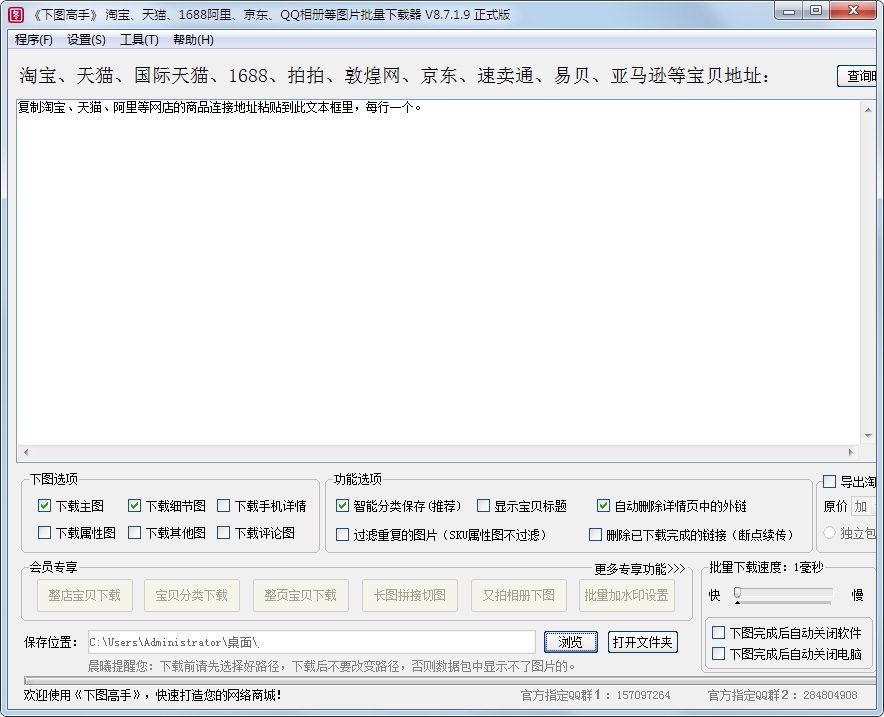This screenshot has width=884, height=717.
Task: Enable 过滤重复的图片 checkbox
Action: click(343, 535)
